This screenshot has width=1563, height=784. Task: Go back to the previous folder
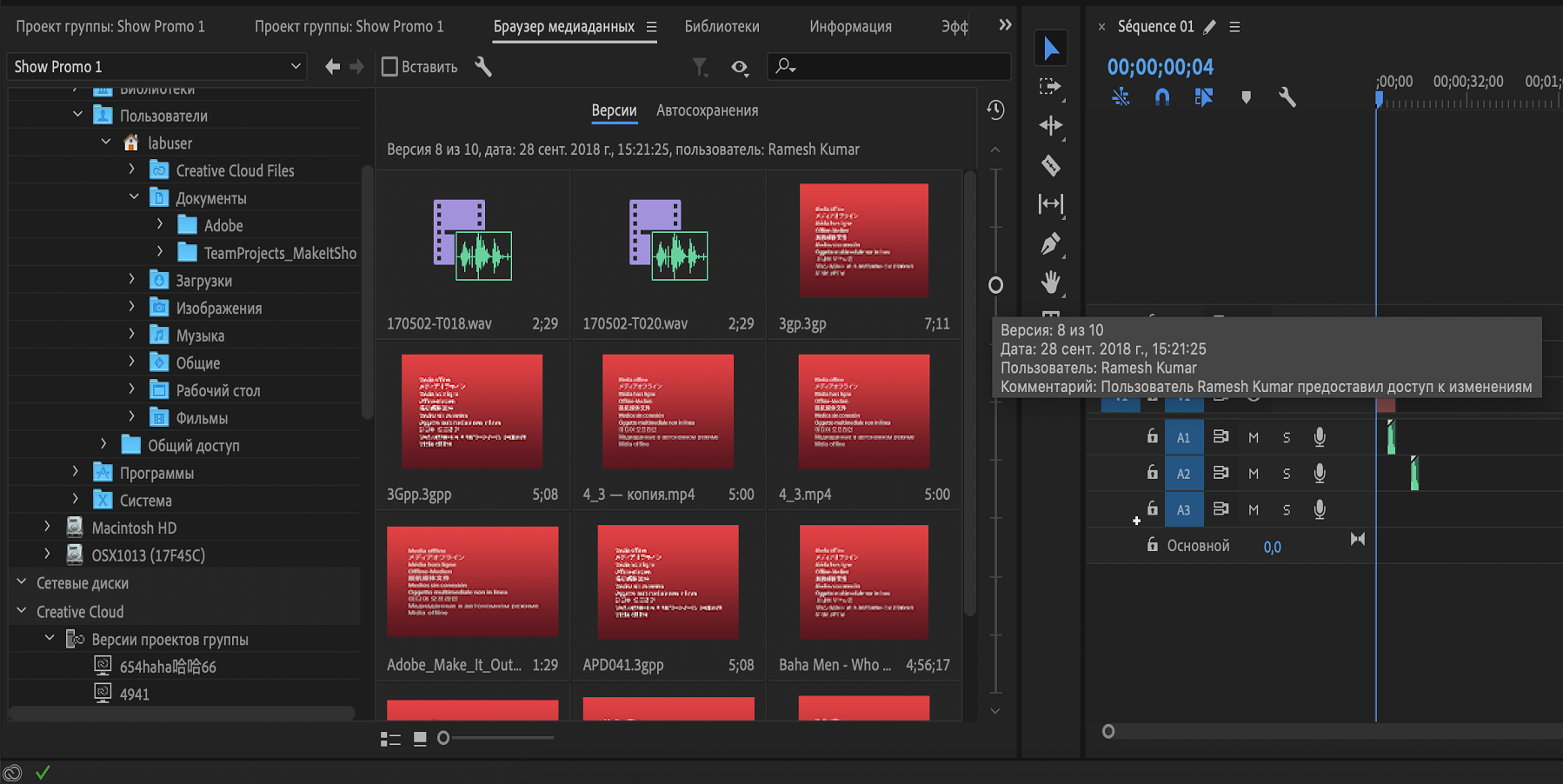coord(332,67)
